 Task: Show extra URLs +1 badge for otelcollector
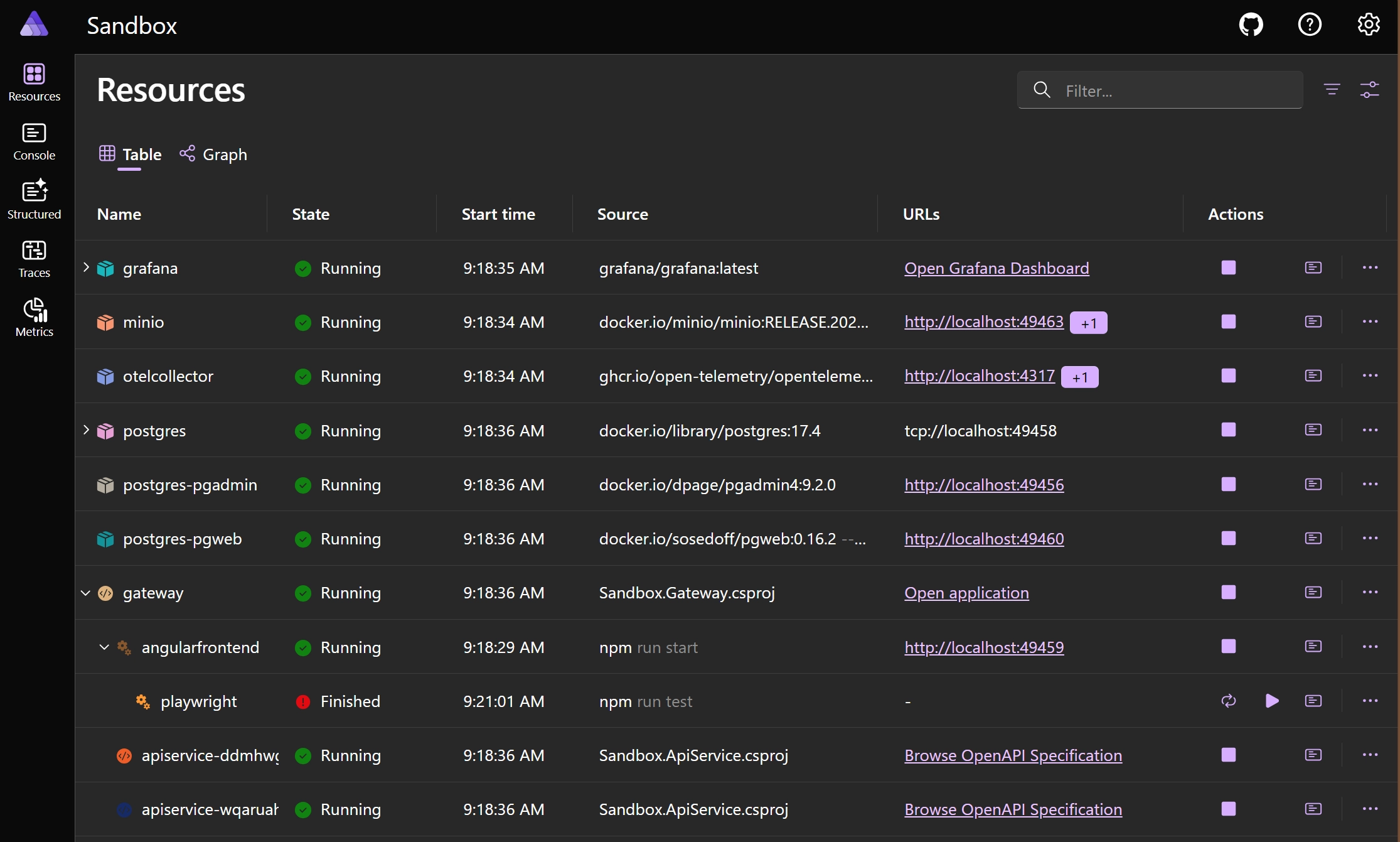pyautogui.click(x=1079, y=377)
